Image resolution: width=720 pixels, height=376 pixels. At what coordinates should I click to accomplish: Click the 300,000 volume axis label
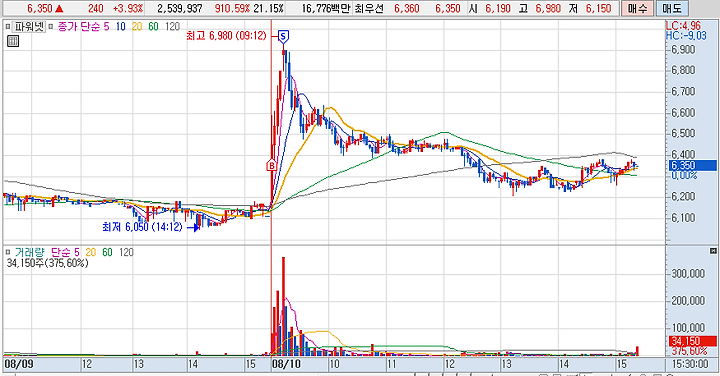point(688,274)
